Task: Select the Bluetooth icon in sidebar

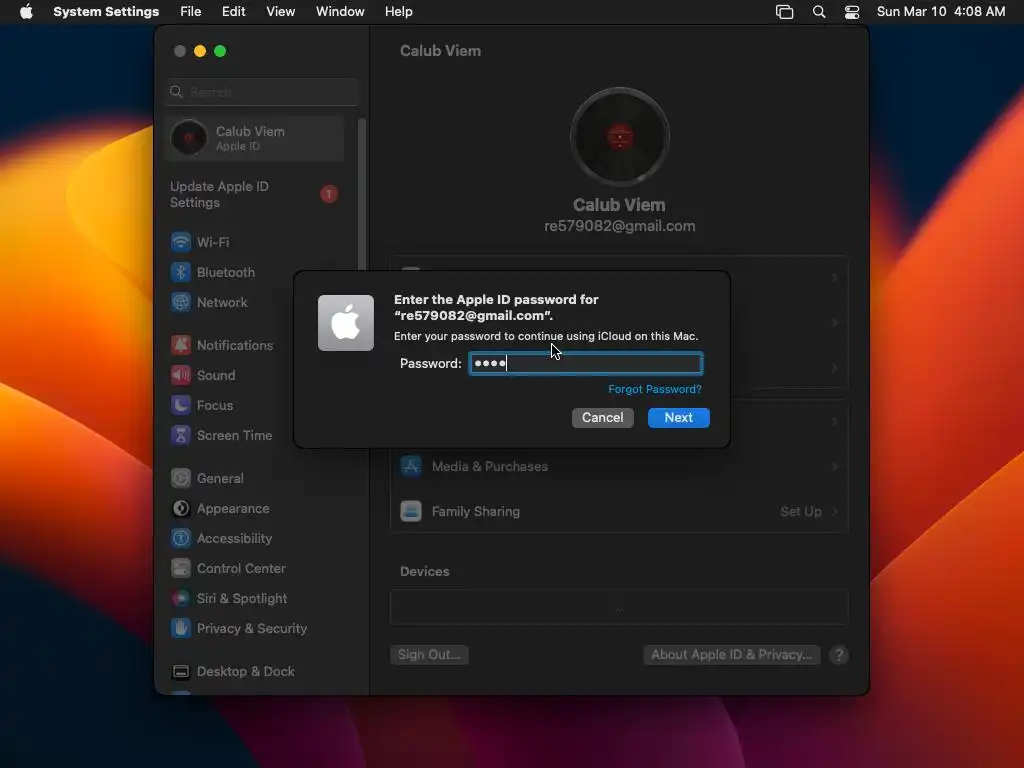Action: point(181,272)
